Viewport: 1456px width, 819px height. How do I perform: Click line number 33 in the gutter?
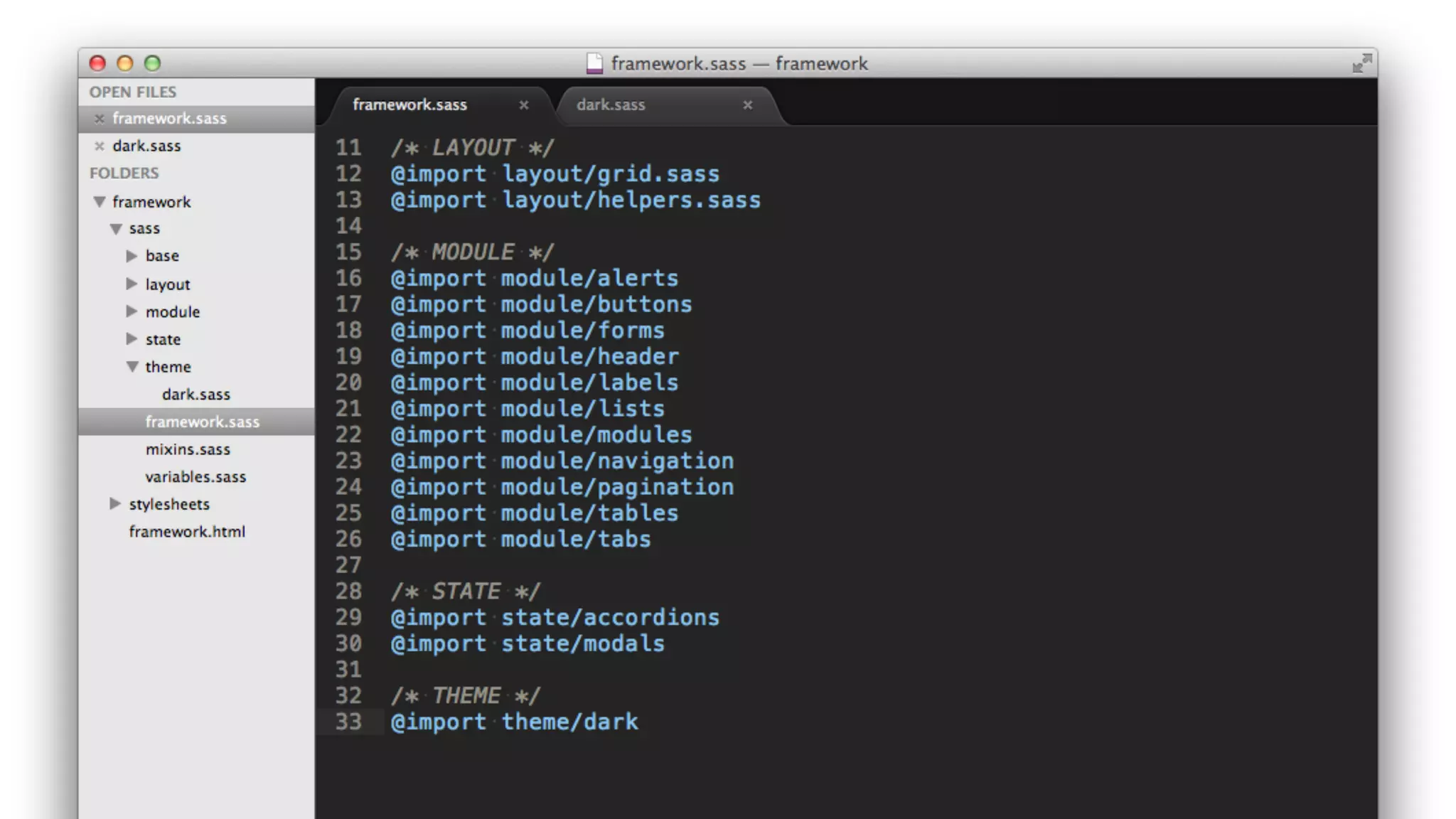348,722
